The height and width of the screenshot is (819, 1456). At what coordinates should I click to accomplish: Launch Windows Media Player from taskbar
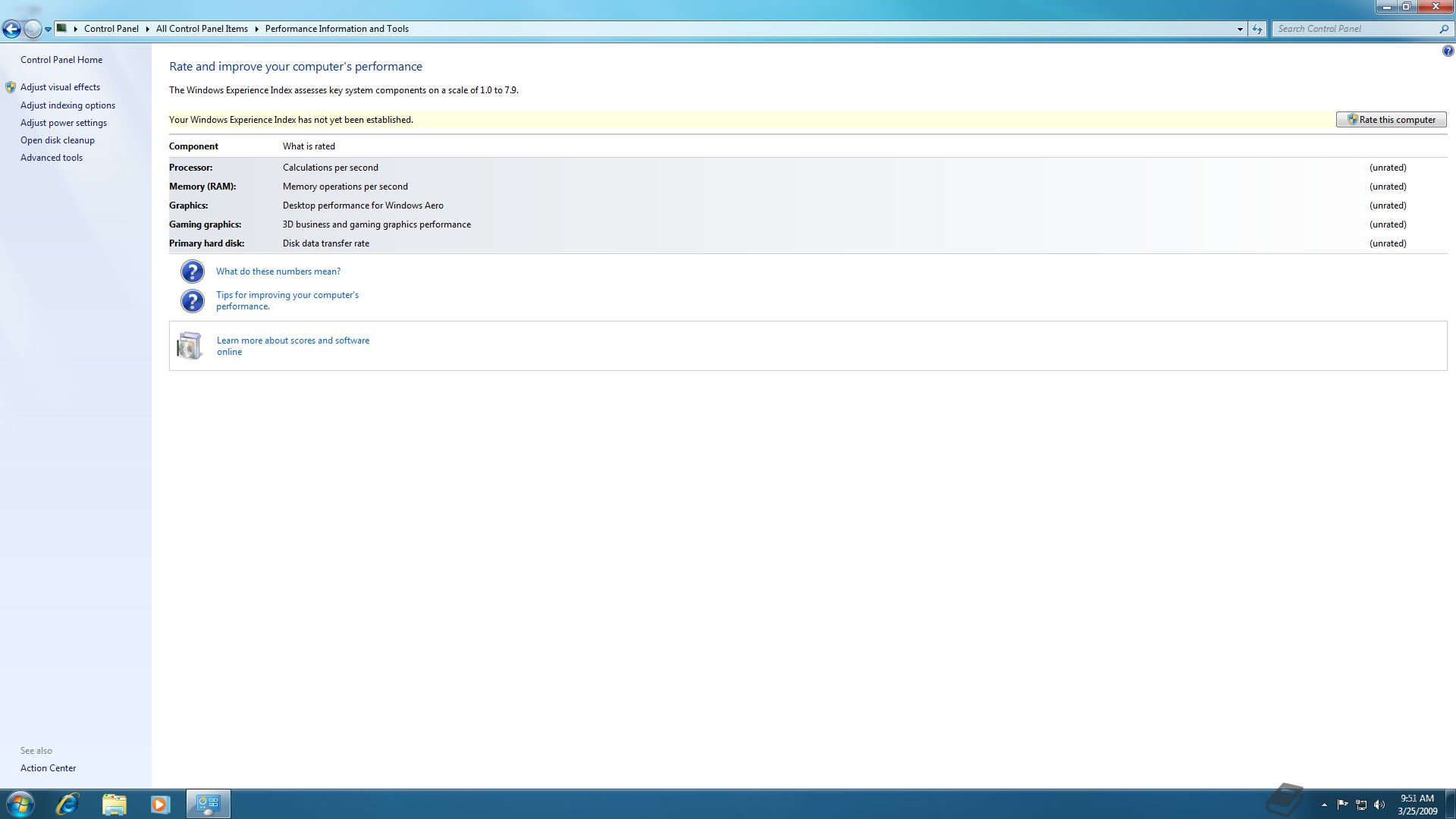click(160, 804)
